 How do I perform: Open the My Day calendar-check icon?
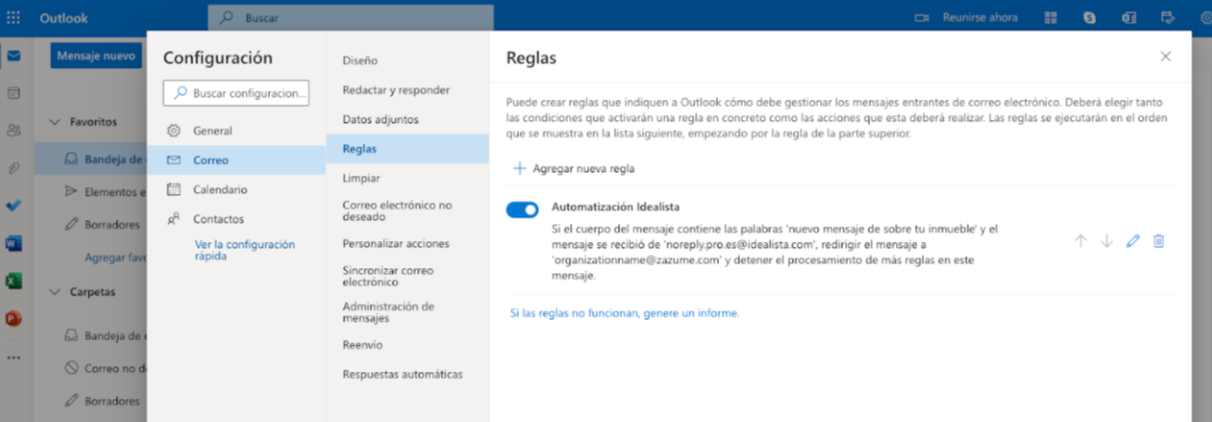click(1167, 18)
